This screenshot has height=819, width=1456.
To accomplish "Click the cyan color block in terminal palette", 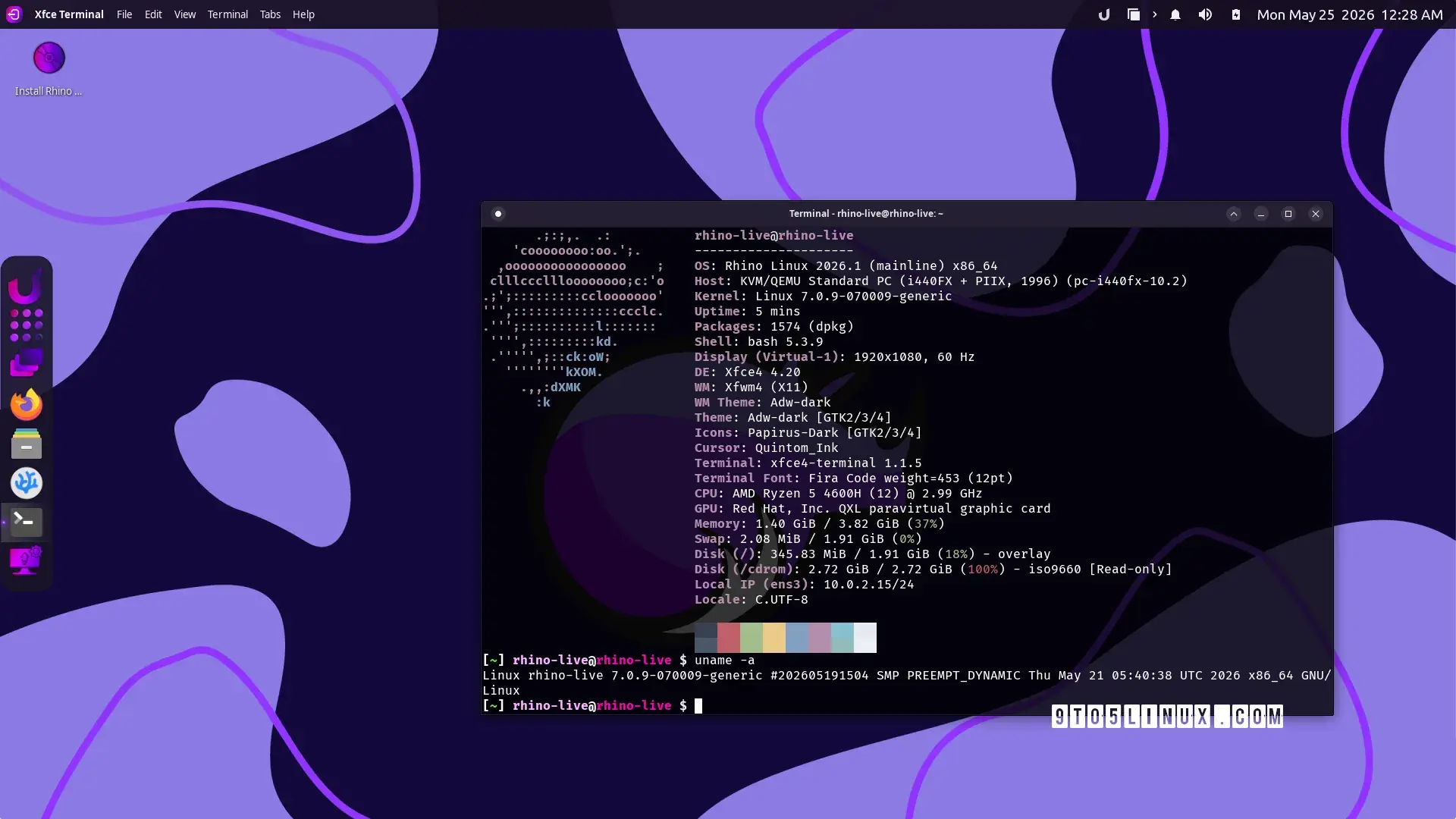I will coord(843,638).
